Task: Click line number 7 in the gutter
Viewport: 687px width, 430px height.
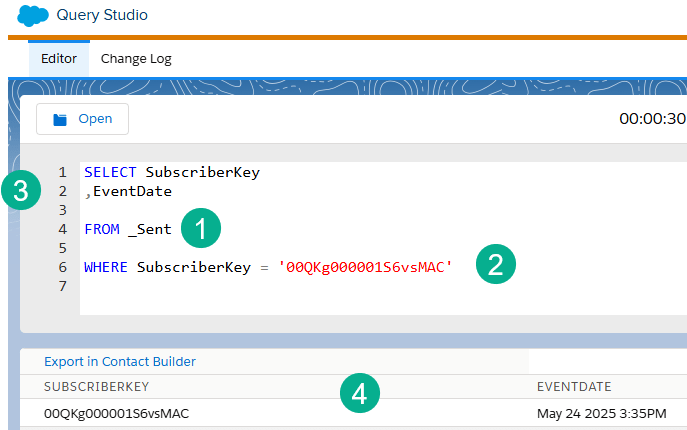Action: 62,286
